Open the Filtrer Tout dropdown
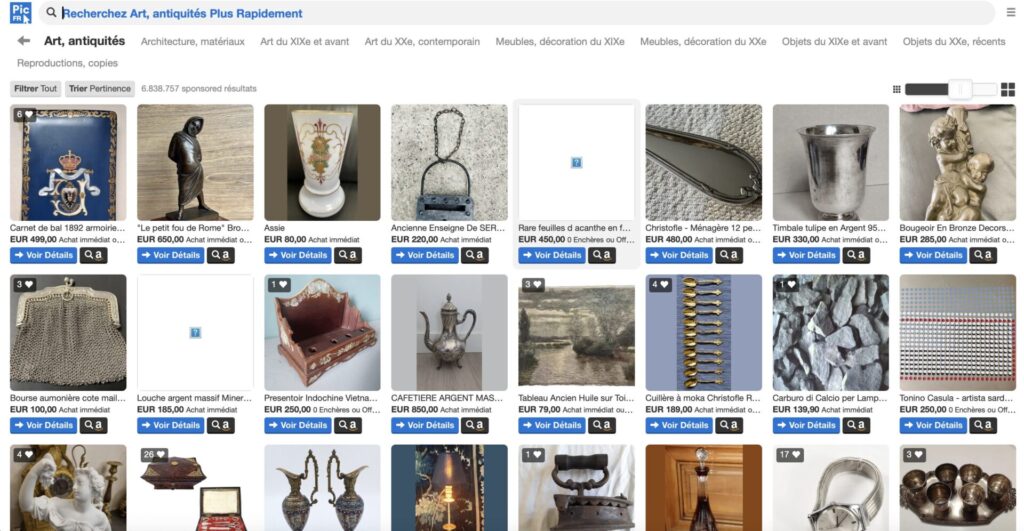 (35, 88)
